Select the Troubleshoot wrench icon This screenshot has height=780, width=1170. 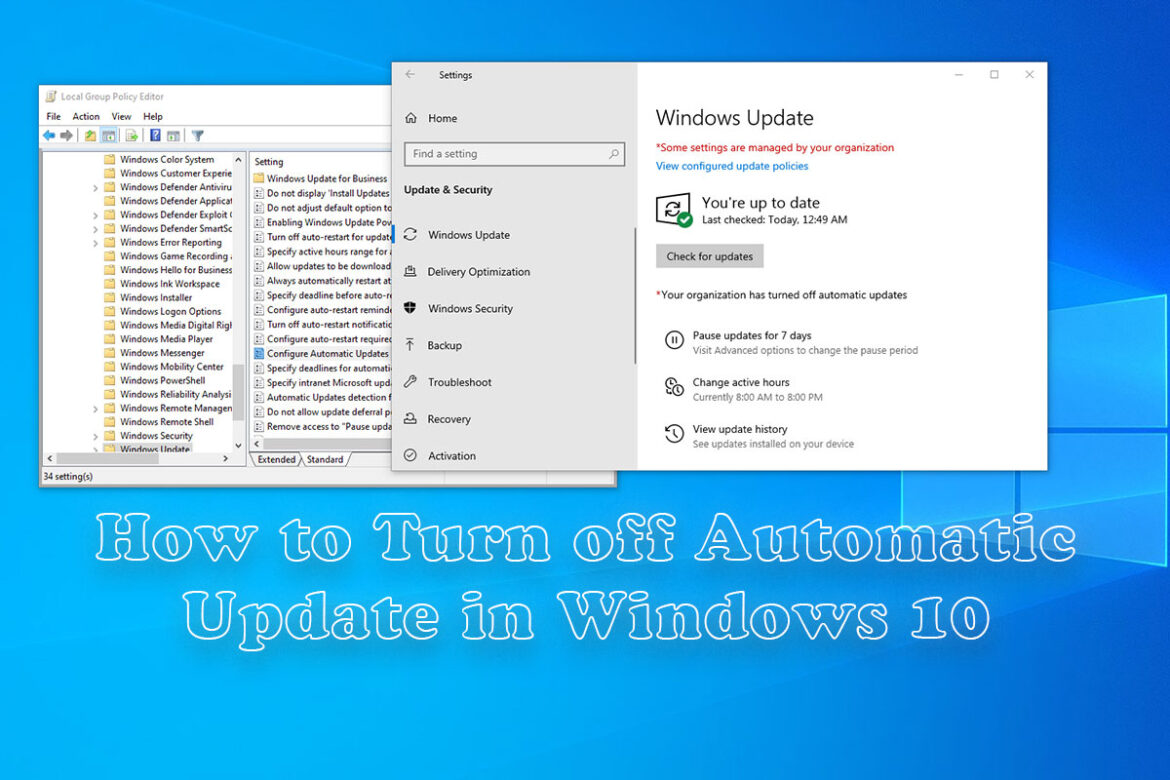pos(410,381)
